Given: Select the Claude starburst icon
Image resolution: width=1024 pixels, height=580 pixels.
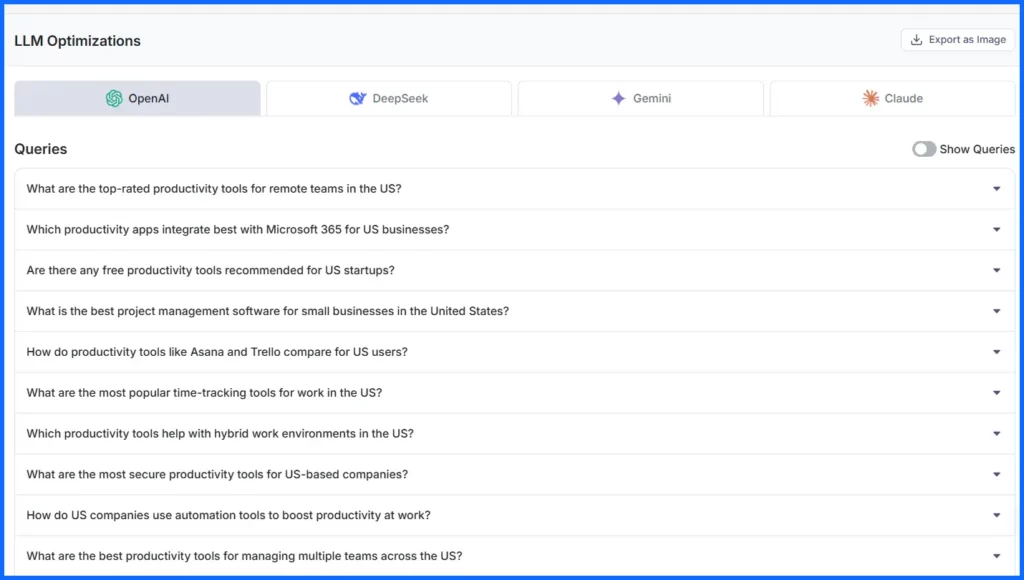Looking at the screenshot, I should pyautogui.click(x=870, y=98).
